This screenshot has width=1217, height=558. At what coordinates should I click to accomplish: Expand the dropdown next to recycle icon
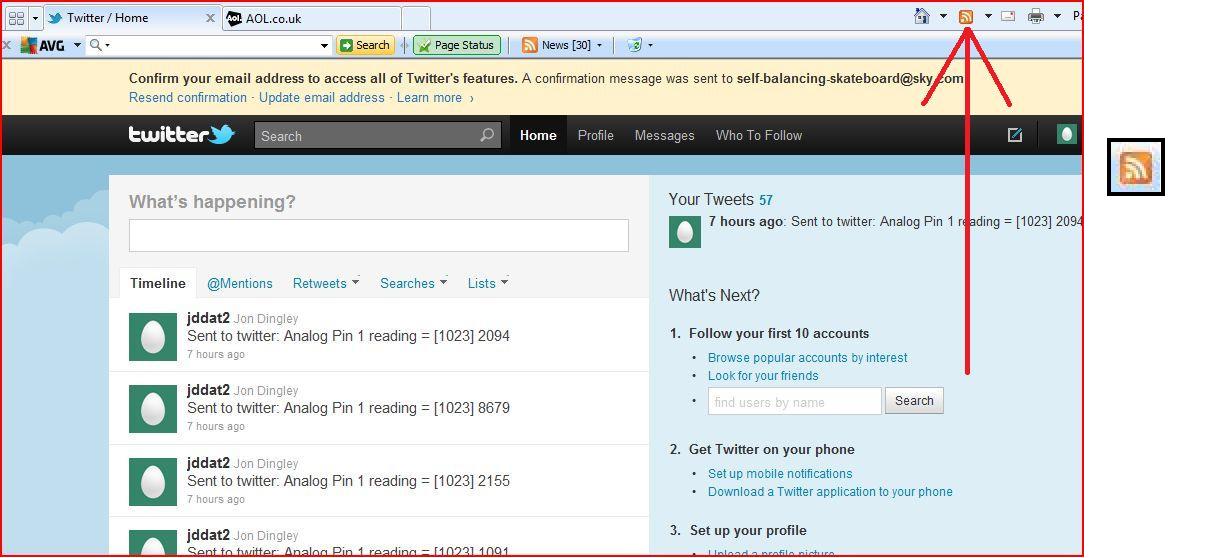[650, 45]
